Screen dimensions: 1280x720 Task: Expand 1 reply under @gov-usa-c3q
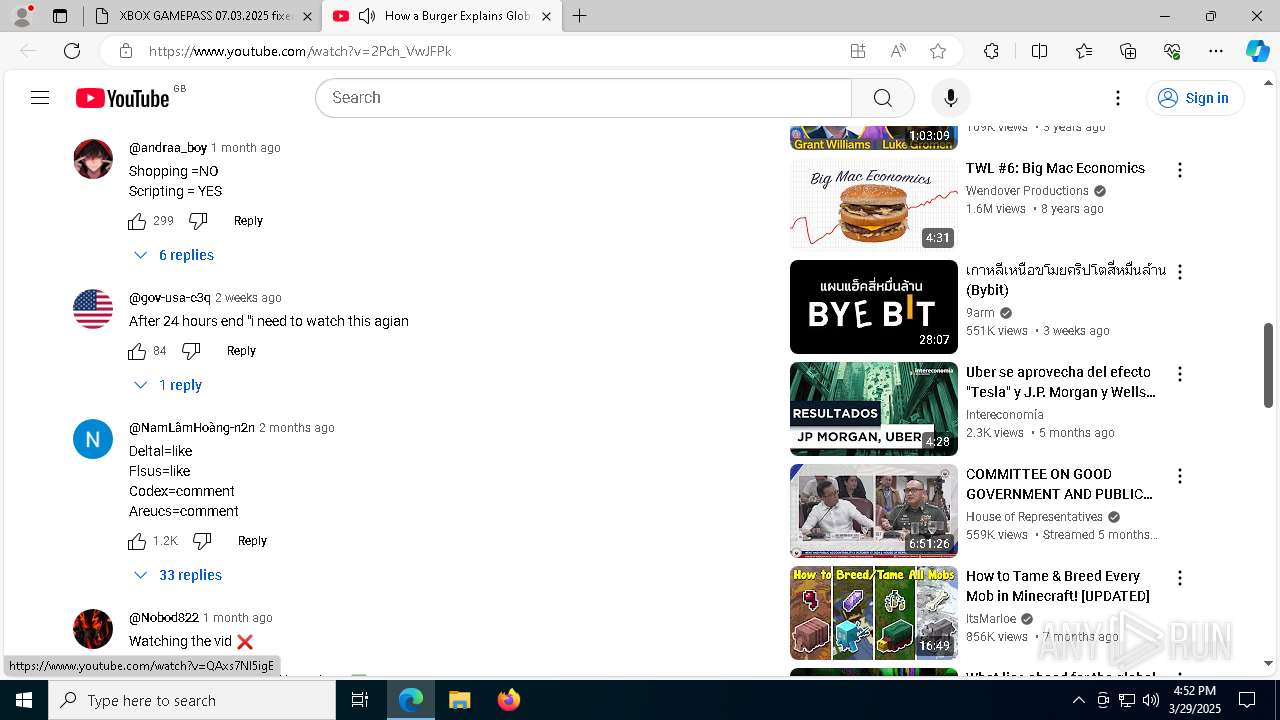[x=168, y=385]
